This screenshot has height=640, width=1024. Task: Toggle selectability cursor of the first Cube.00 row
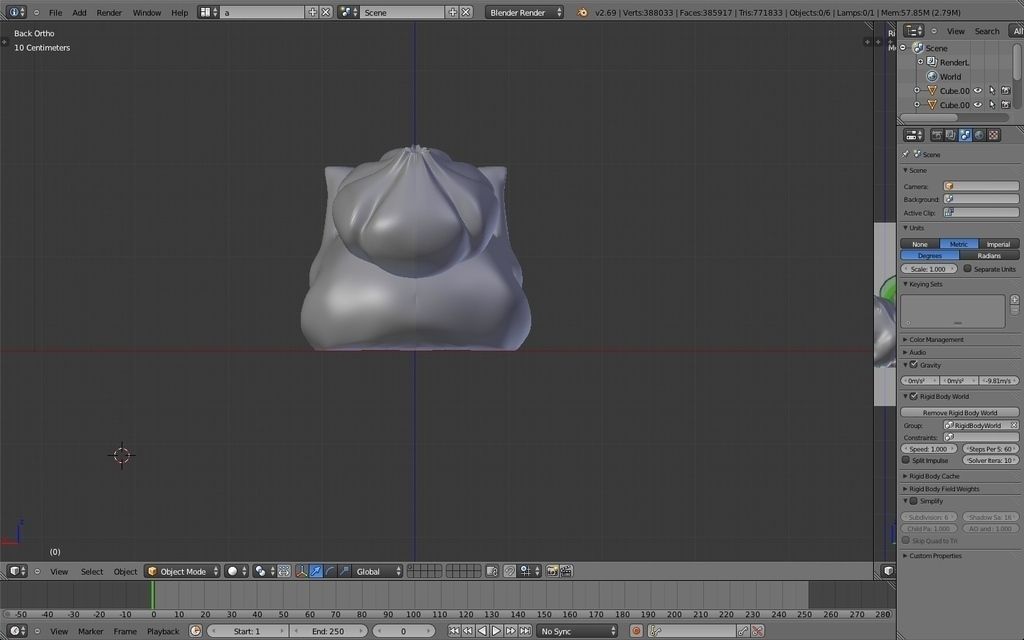point(992,91)
